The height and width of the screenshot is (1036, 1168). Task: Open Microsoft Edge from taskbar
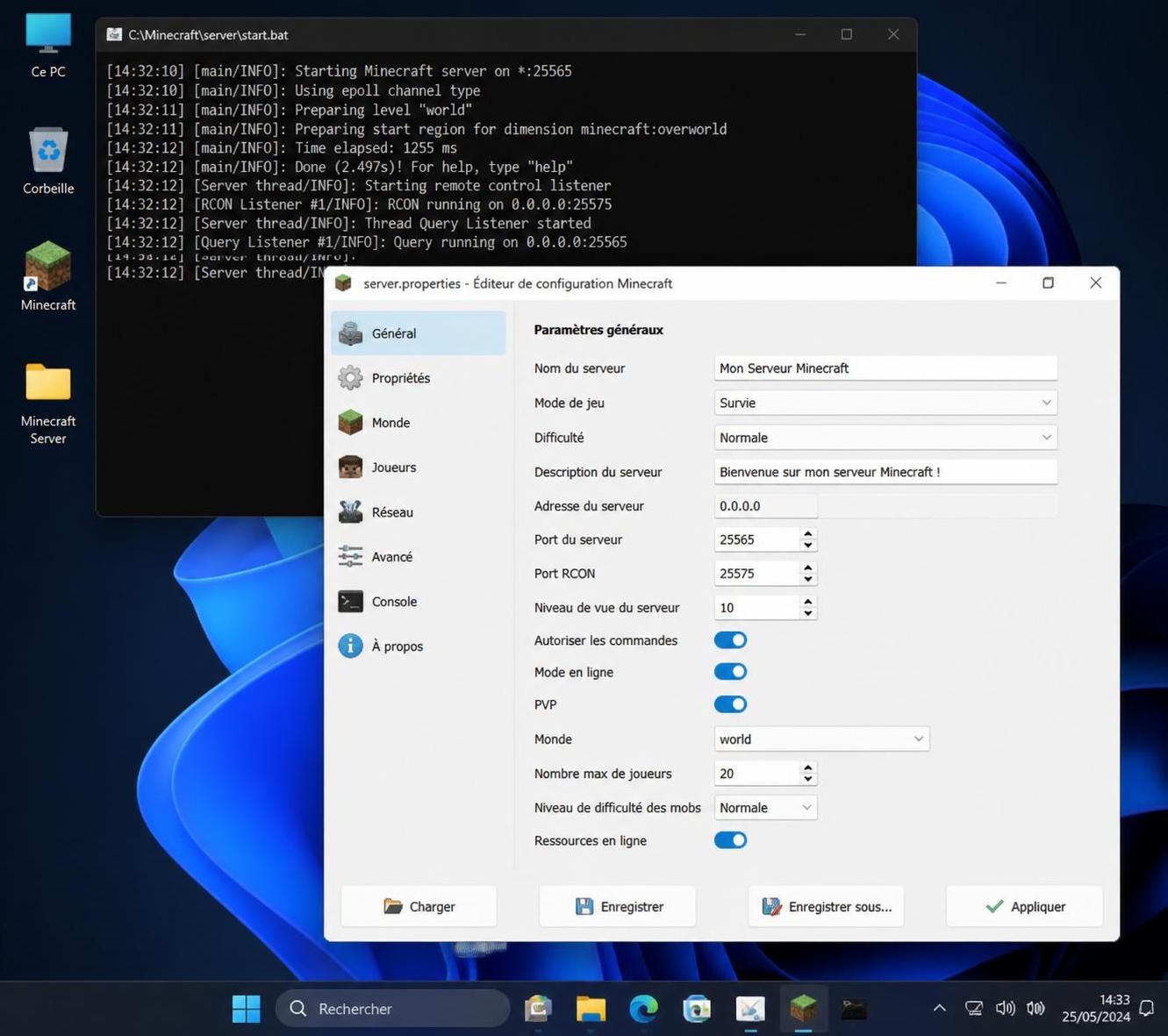click(643, 1009)
